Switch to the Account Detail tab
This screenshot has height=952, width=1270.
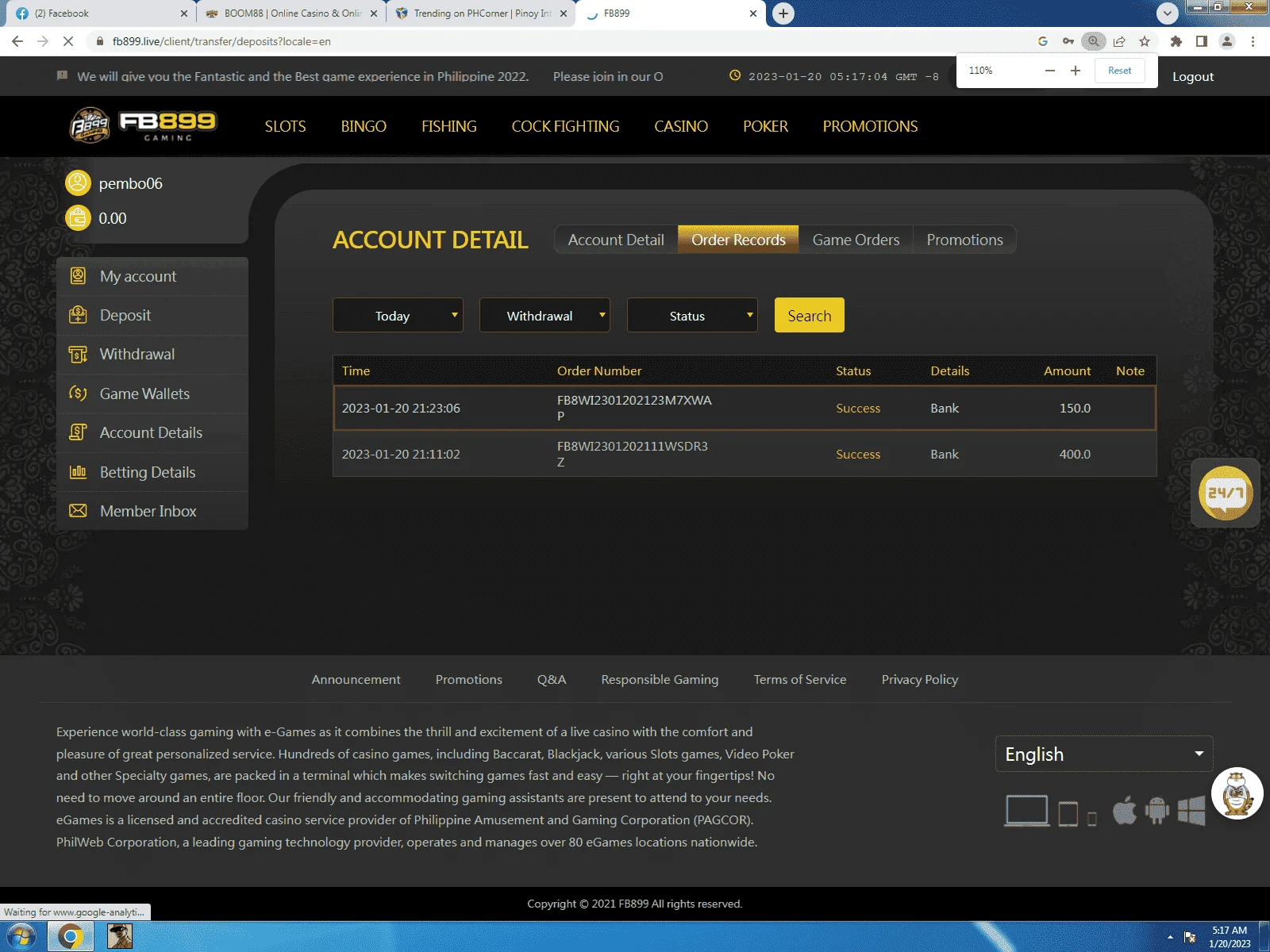[x=616, y=240]
